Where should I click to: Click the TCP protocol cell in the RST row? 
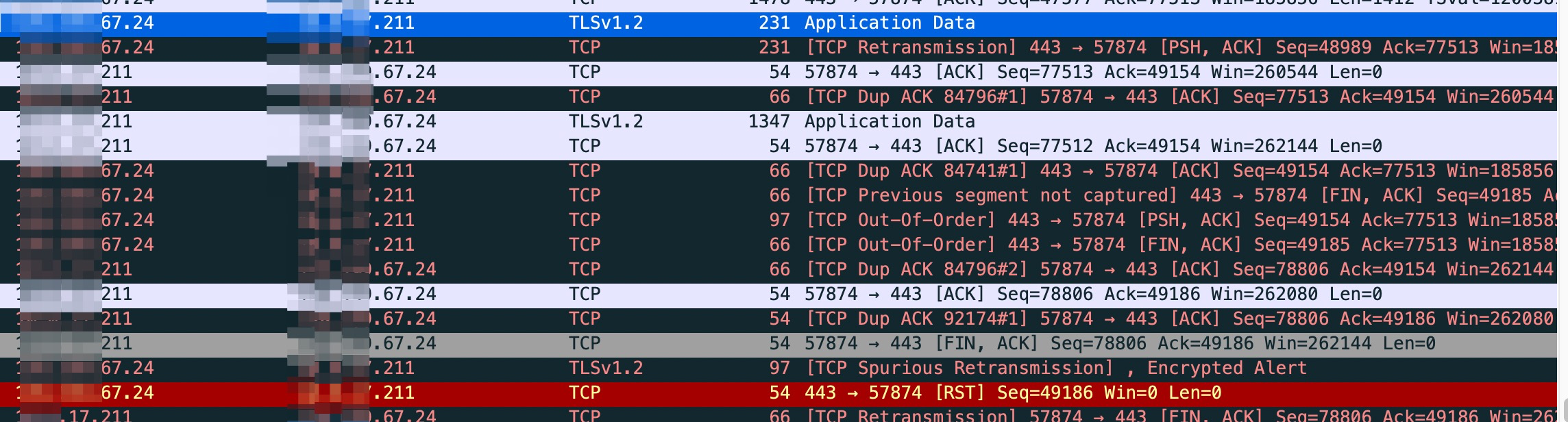coord(585,393)
